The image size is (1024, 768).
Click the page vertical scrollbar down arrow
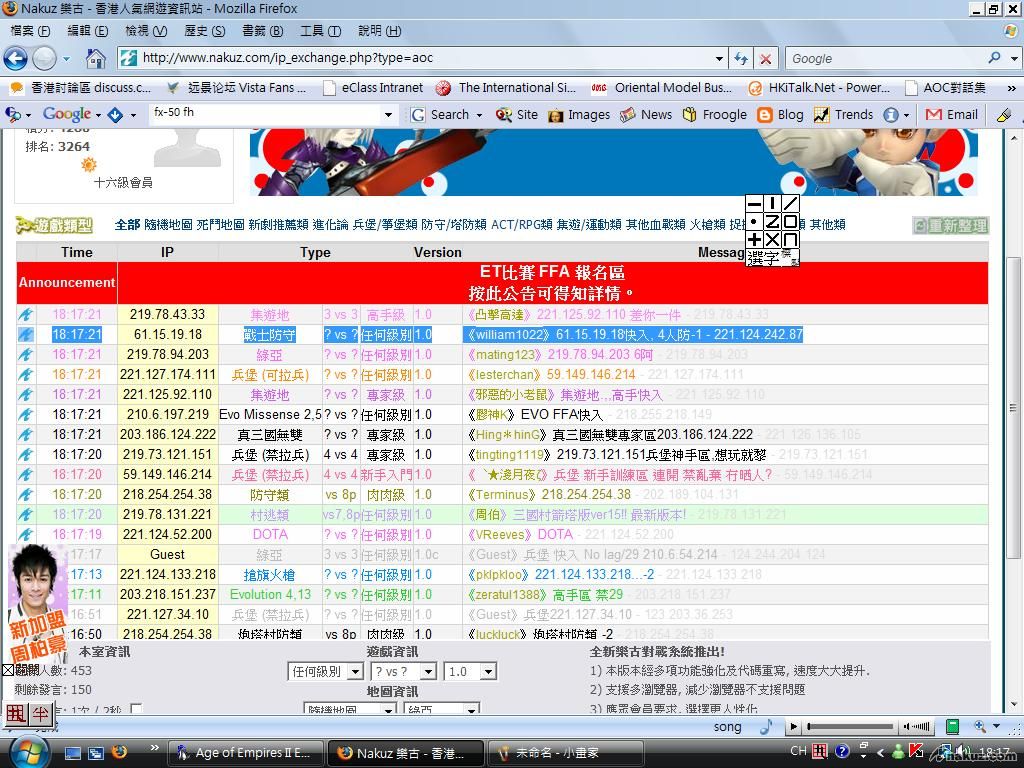point(1014,705)
